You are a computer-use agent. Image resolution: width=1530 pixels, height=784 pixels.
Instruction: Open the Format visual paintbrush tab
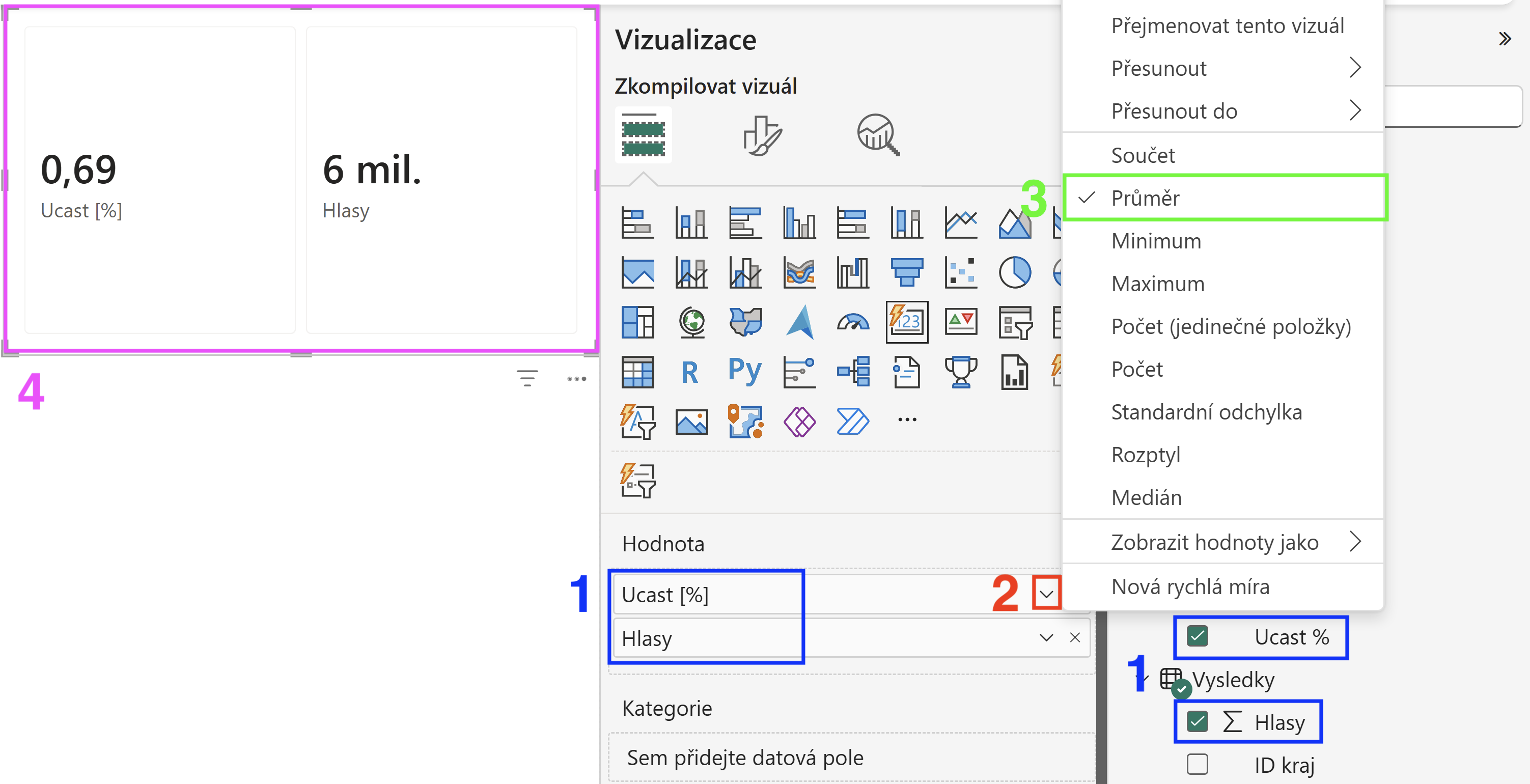[x=762, y=135]
